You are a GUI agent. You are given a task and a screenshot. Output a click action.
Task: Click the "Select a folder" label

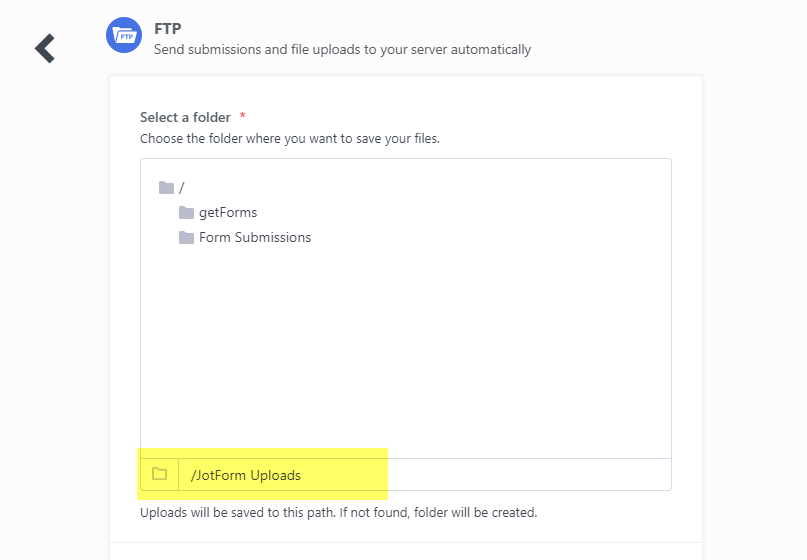click(x=185, y=118)
